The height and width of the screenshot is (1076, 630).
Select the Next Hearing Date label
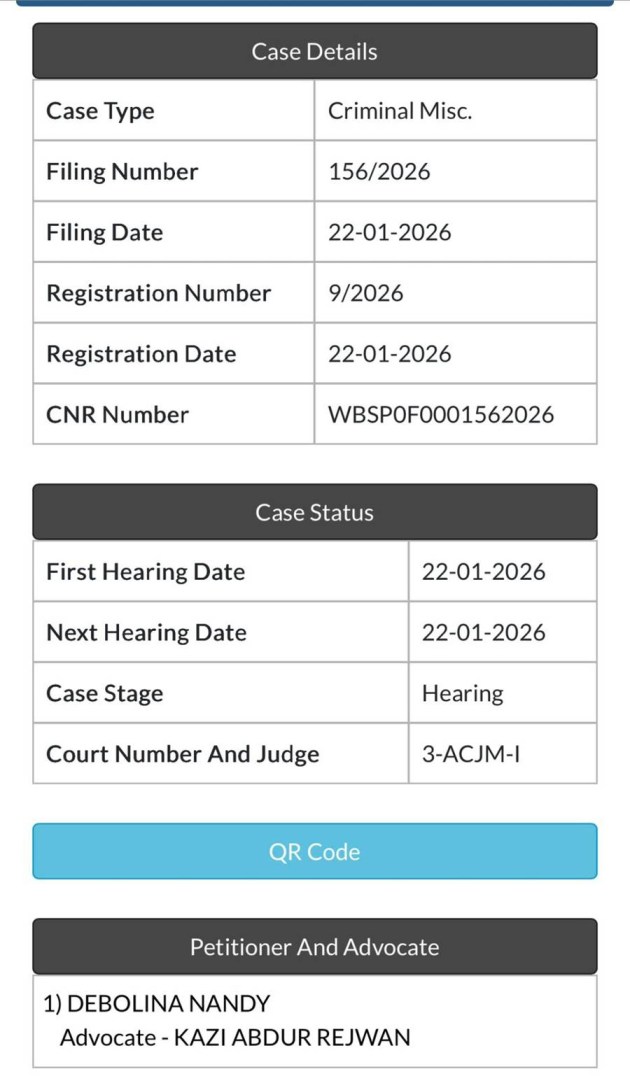coord(146,633)
